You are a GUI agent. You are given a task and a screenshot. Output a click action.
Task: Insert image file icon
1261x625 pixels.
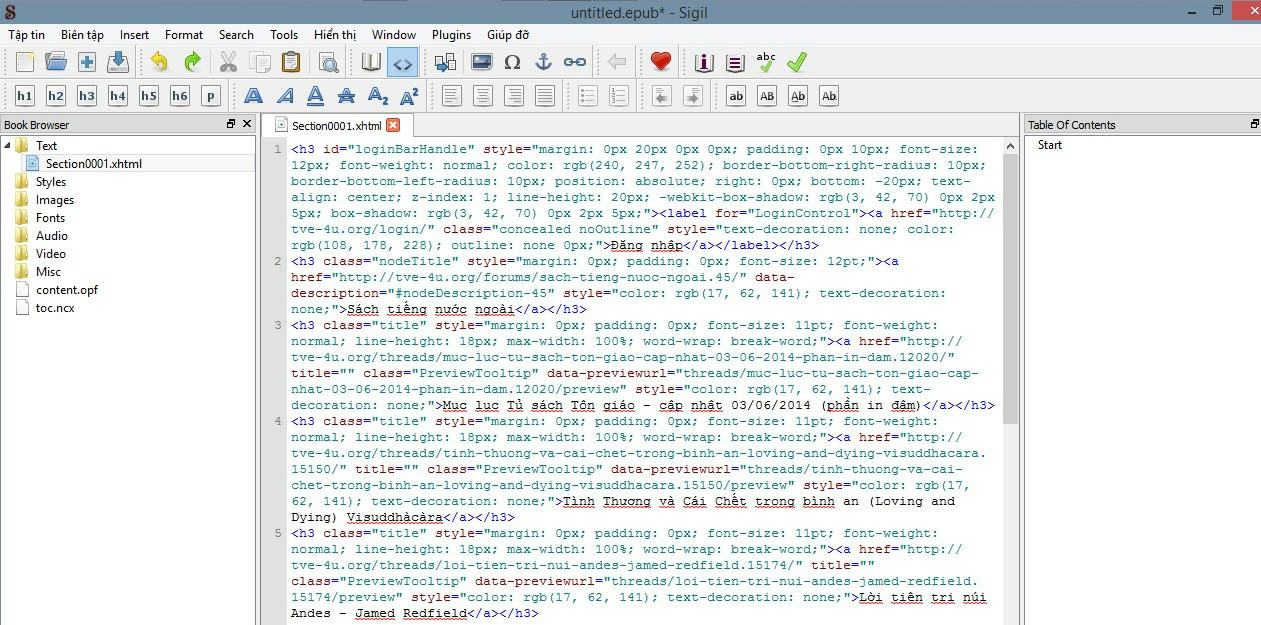point(481,62)
